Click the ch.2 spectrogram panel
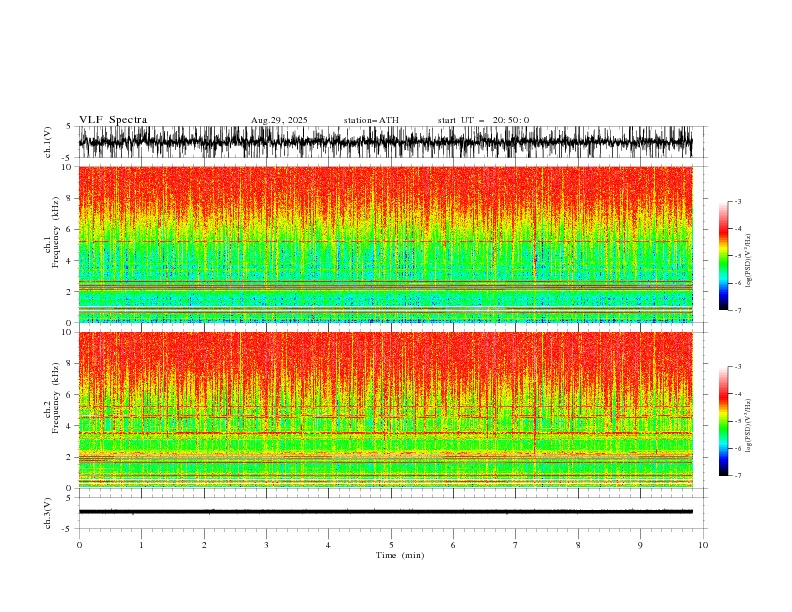Viewport: 792px width, 612px height. pos(385,410)
